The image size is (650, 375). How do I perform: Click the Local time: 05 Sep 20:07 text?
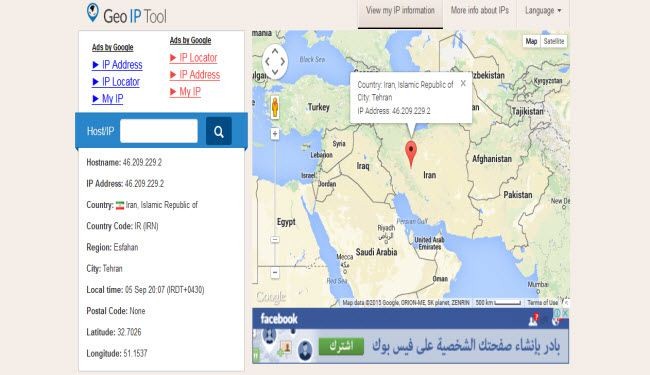tap(145, 290)
